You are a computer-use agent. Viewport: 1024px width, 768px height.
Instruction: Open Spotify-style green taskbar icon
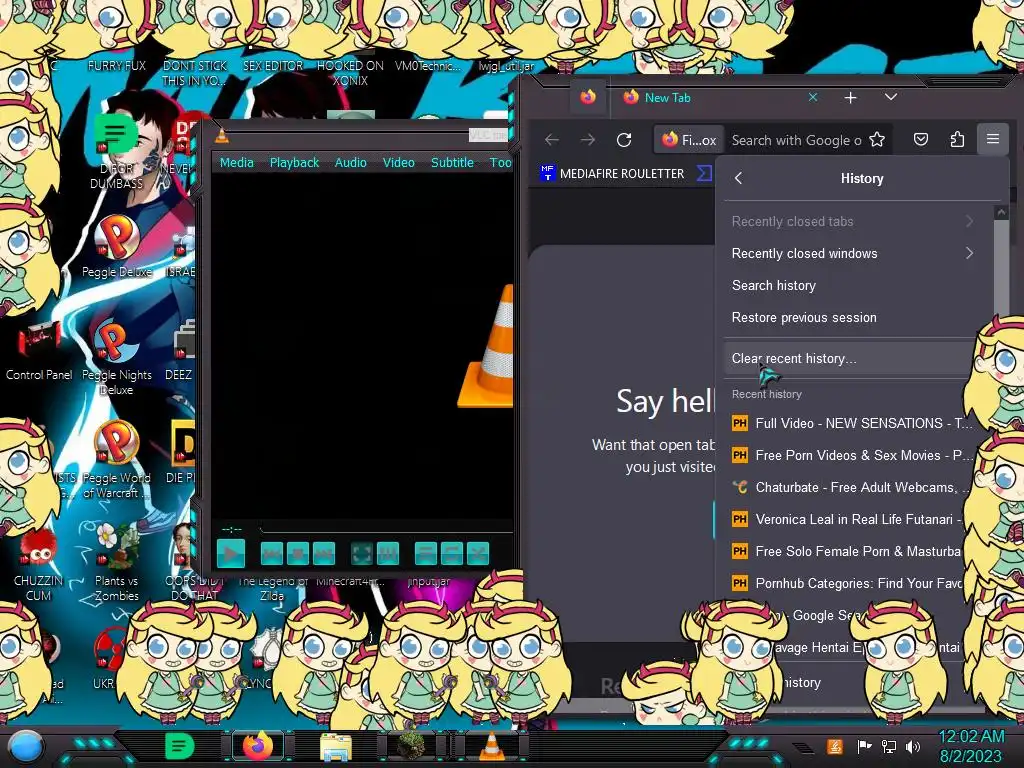180,746
